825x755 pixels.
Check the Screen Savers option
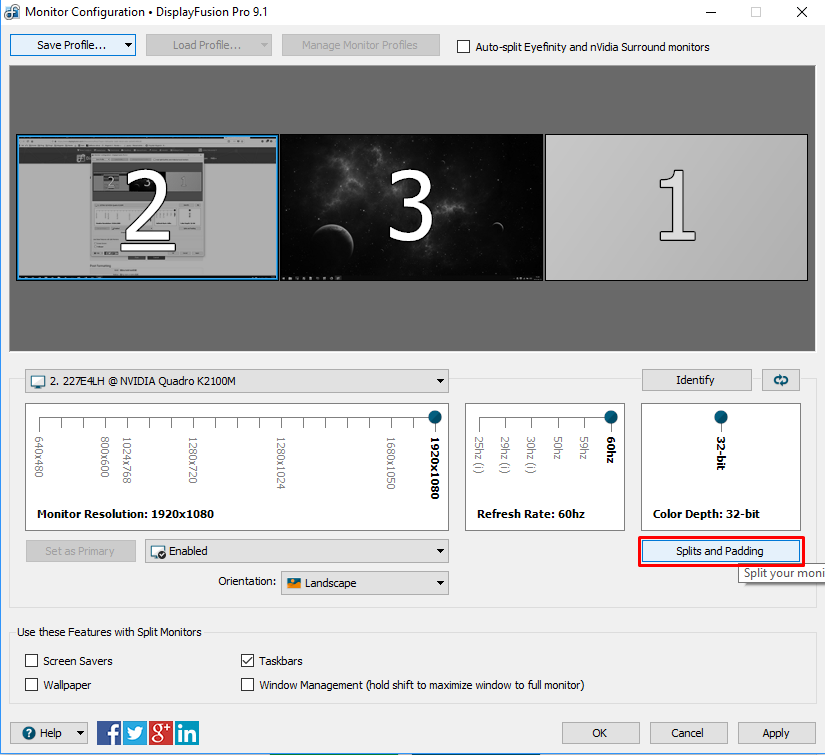pyautogui.click(x=32, y=661)
